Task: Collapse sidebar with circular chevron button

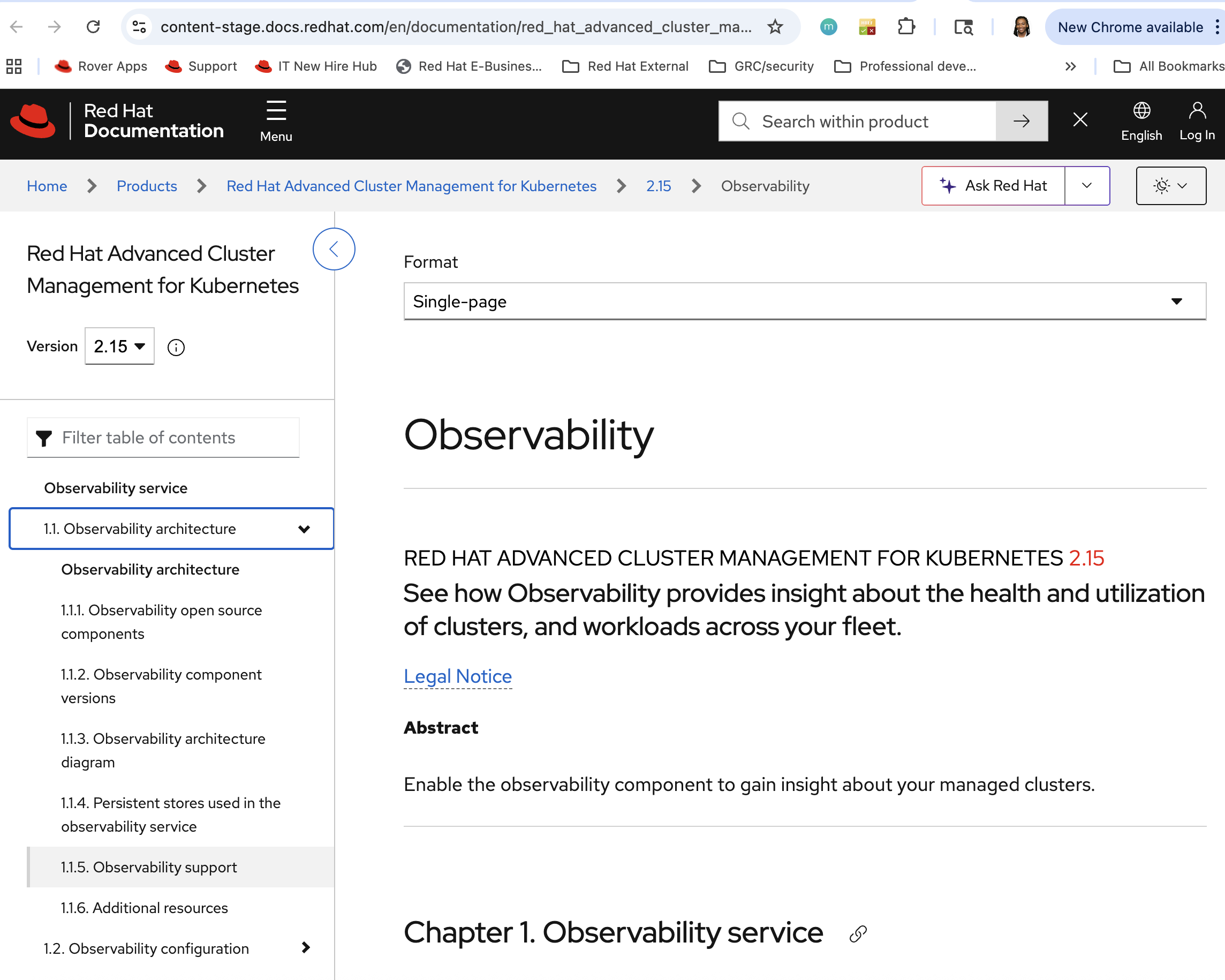Action: click(334, 249)
